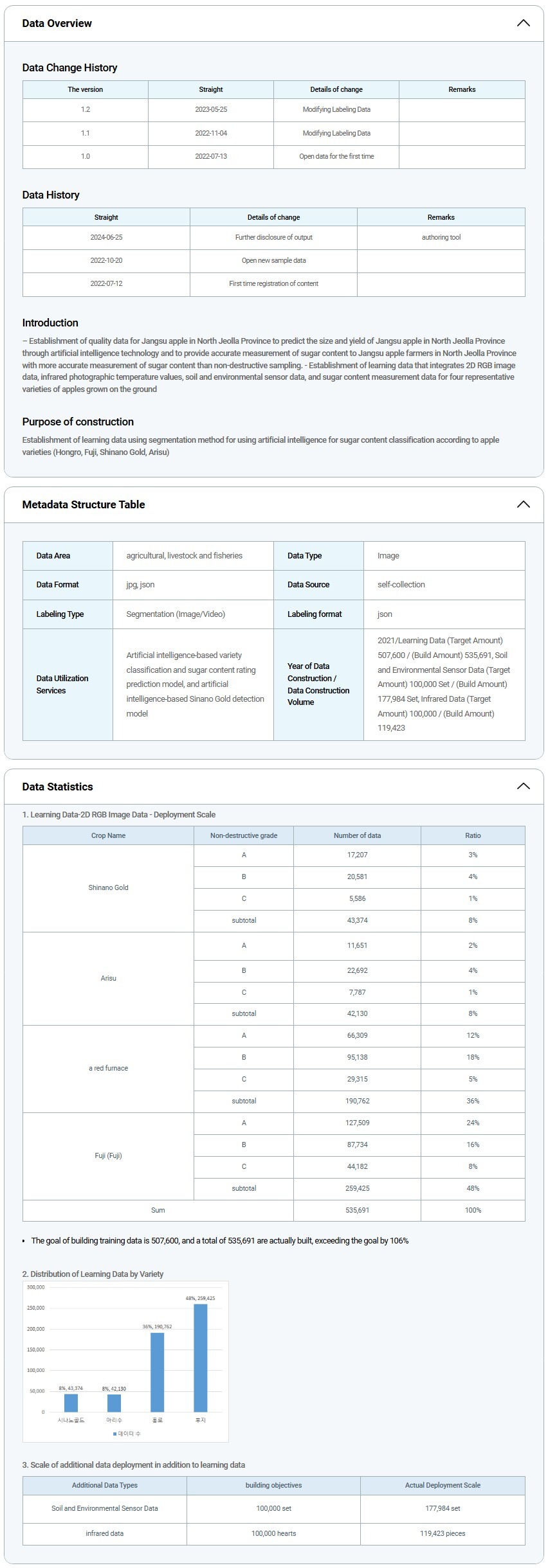Collapse the Data Overview section chevron
The image size is (548, 1568).
pos(523,23)
